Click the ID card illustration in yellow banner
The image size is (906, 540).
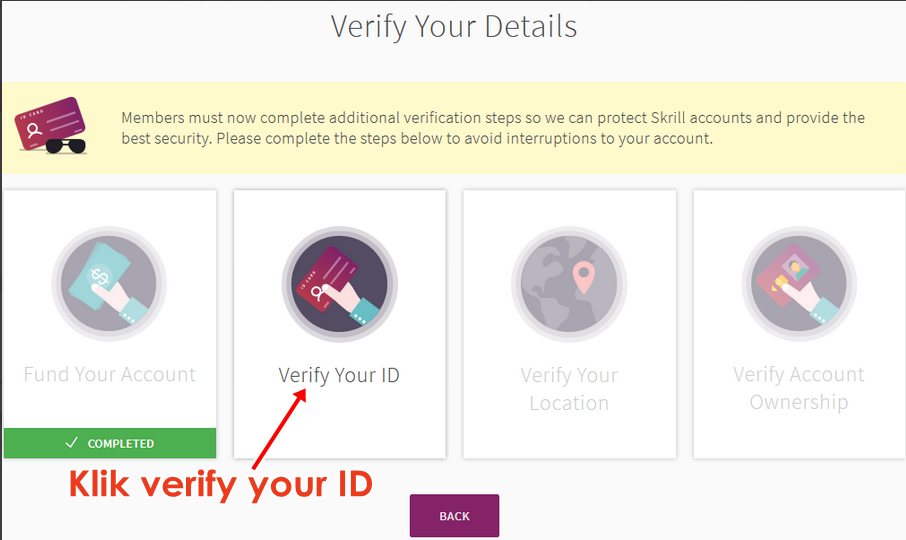[x=50, y=122]
